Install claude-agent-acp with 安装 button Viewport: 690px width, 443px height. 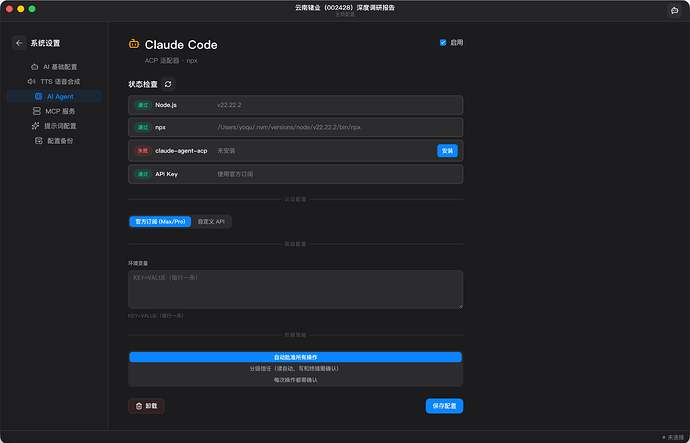447,151
